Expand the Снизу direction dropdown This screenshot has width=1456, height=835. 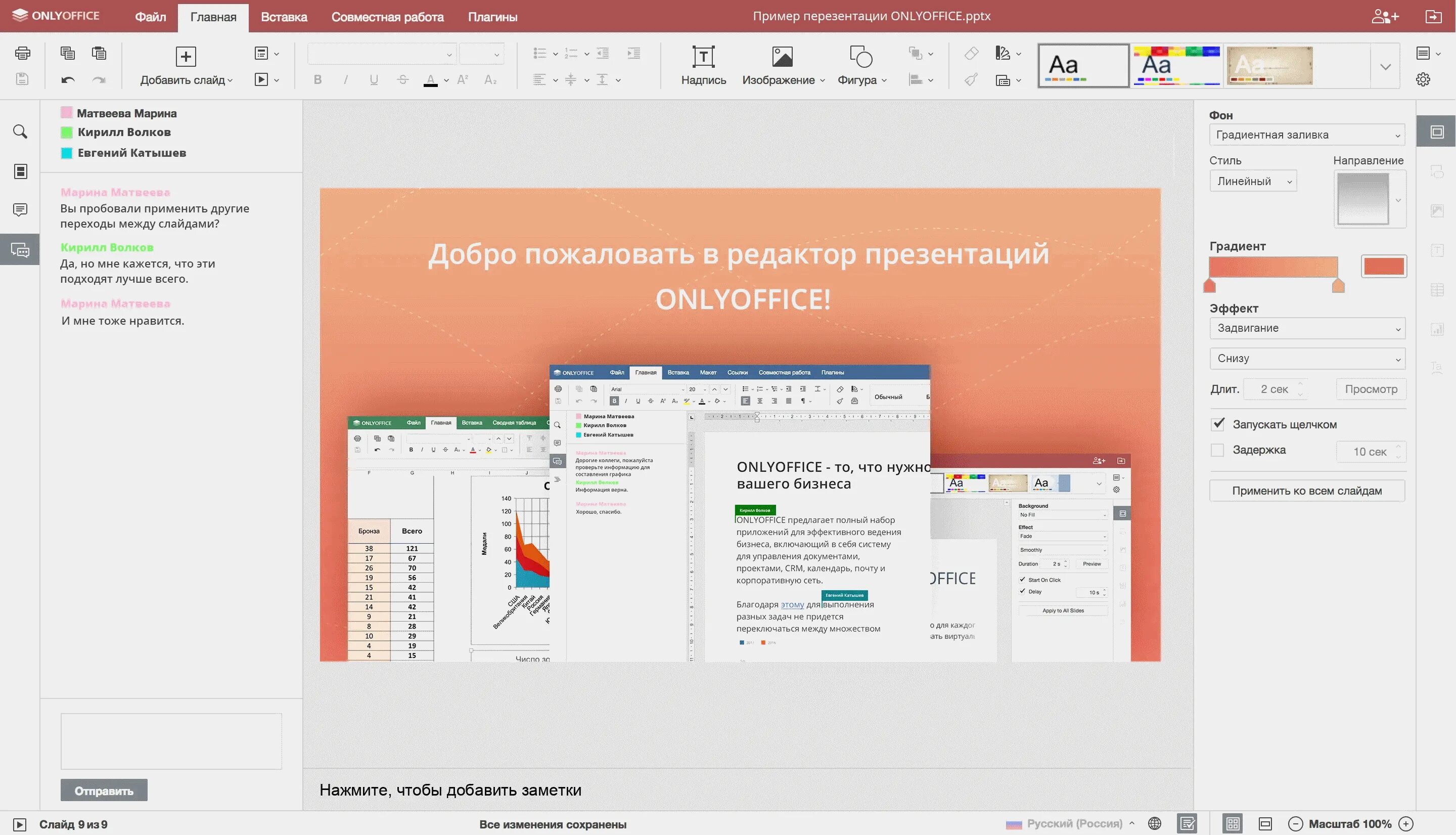(1307, 359)
